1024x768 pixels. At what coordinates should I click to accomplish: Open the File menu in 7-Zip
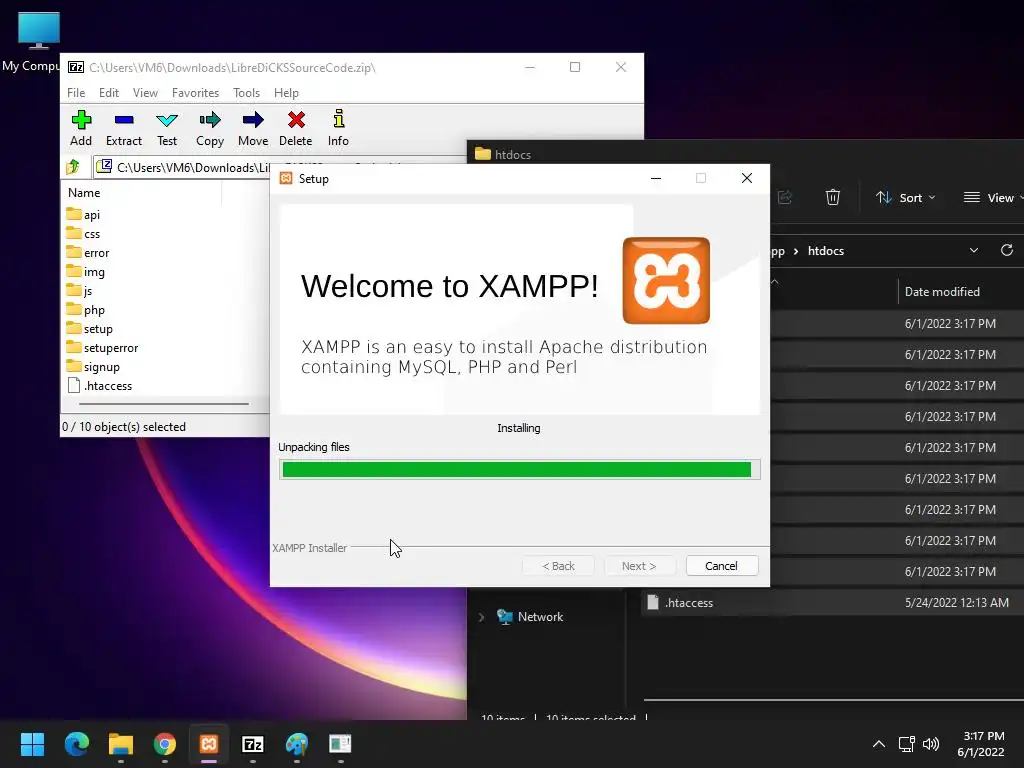point(76,93)
